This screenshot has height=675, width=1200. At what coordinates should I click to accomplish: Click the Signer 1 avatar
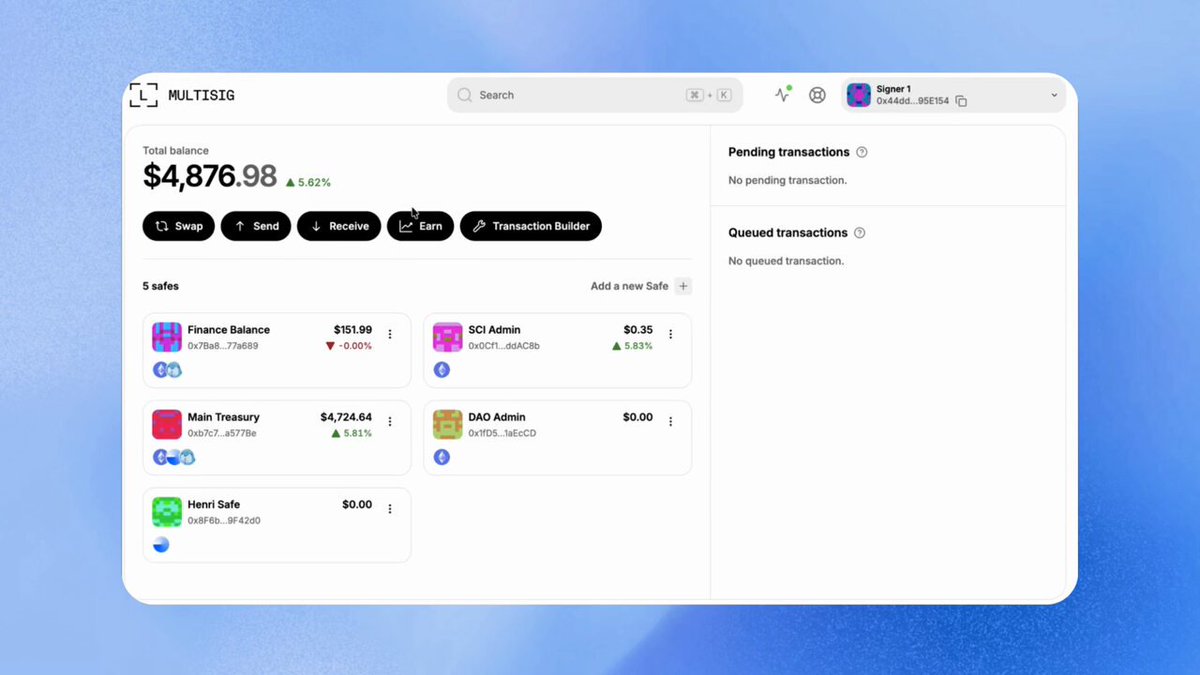[859, 95]
